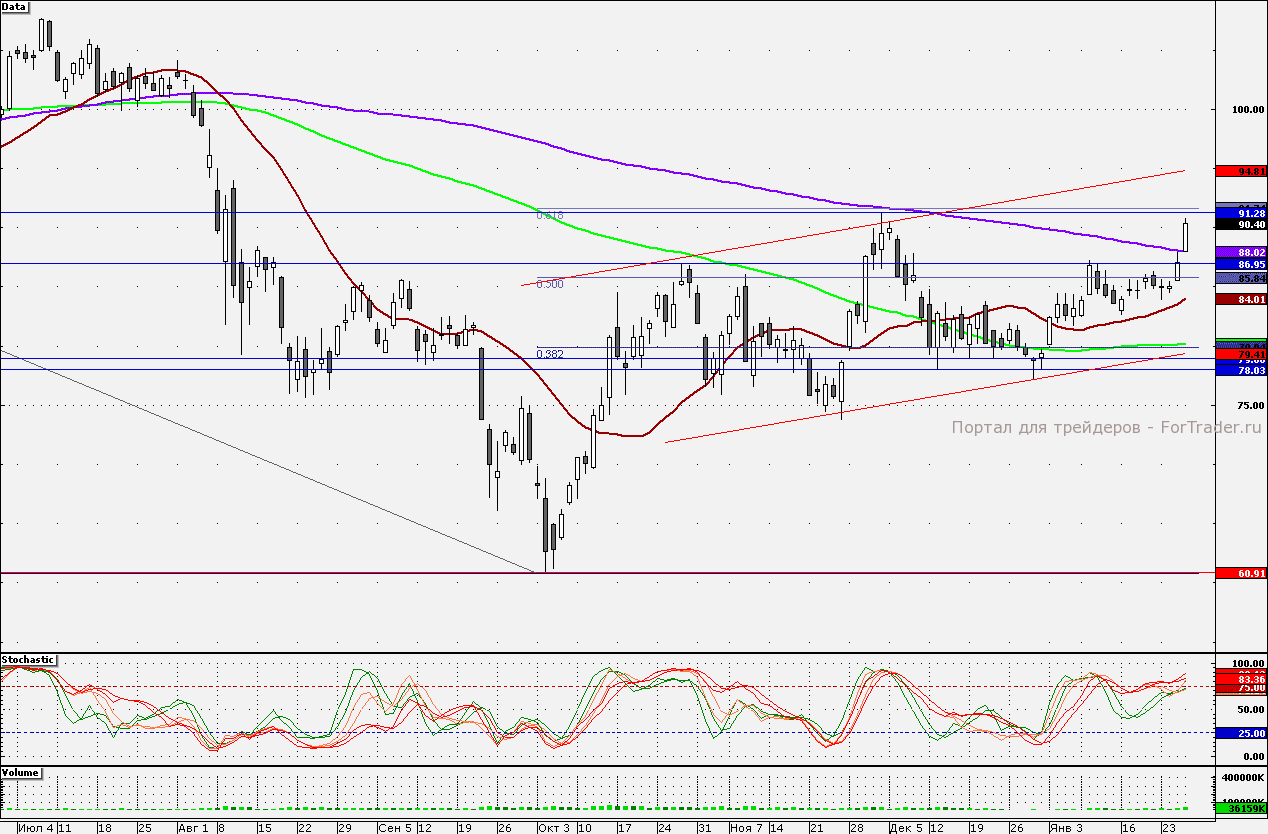Click the blue 78.03 level tag

(1240, 370)
